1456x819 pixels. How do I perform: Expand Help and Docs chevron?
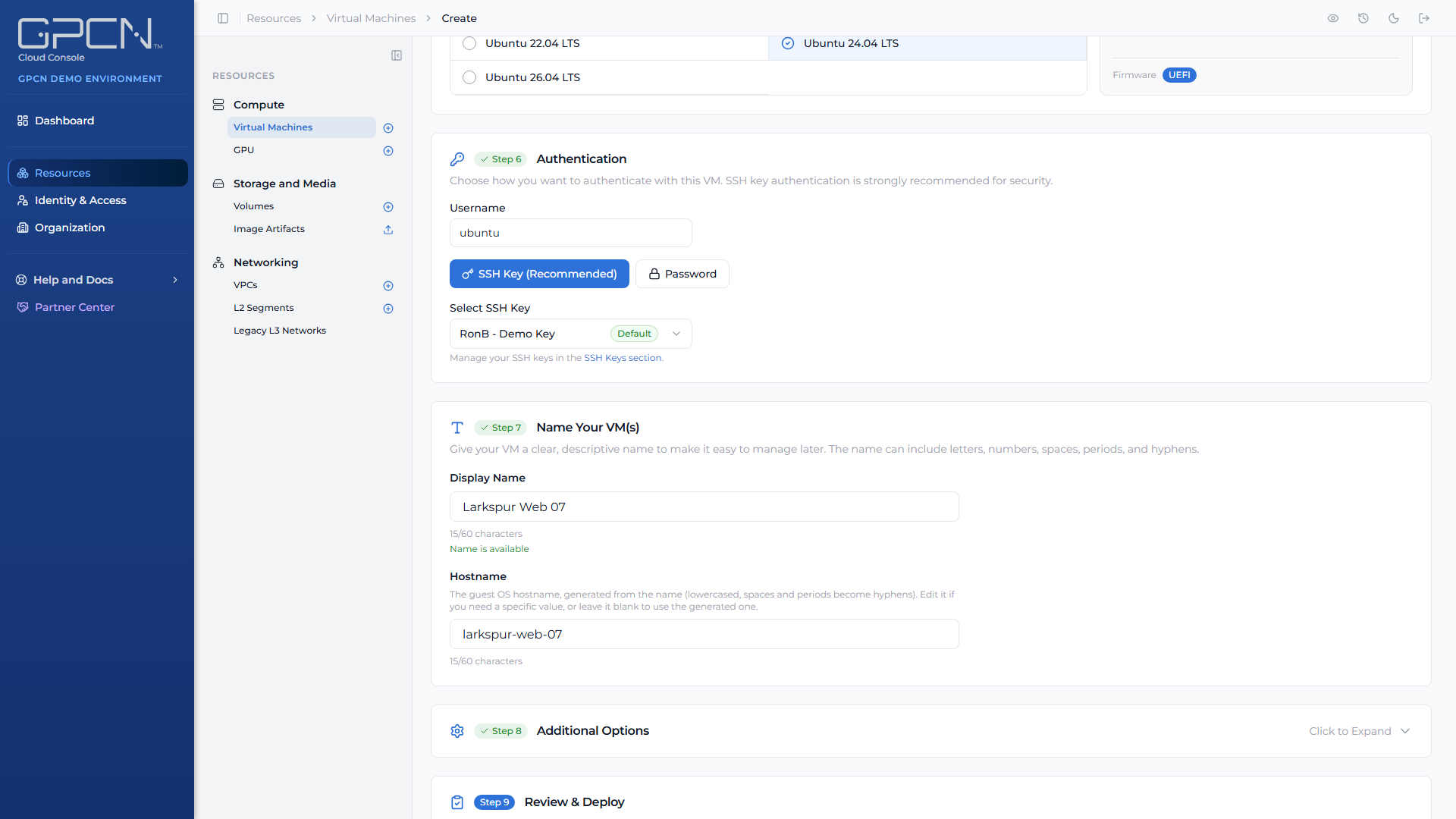point(175,280)
